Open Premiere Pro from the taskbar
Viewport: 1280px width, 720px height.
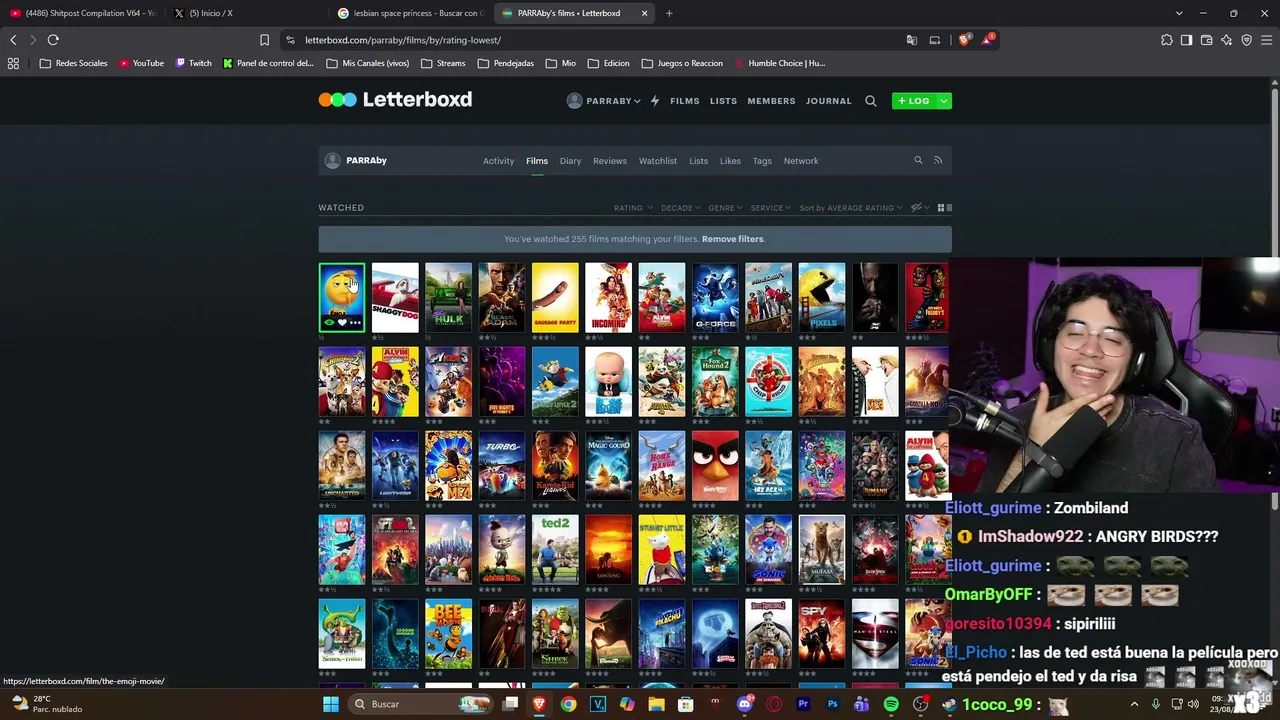pos(803,704)
